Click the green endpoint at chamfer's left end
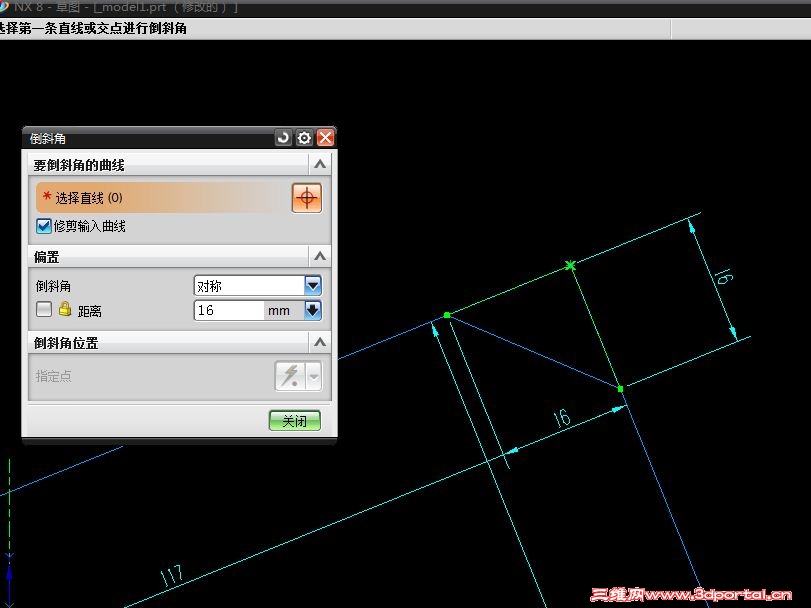Screen dimensions: 811x608 click(447, 315)
